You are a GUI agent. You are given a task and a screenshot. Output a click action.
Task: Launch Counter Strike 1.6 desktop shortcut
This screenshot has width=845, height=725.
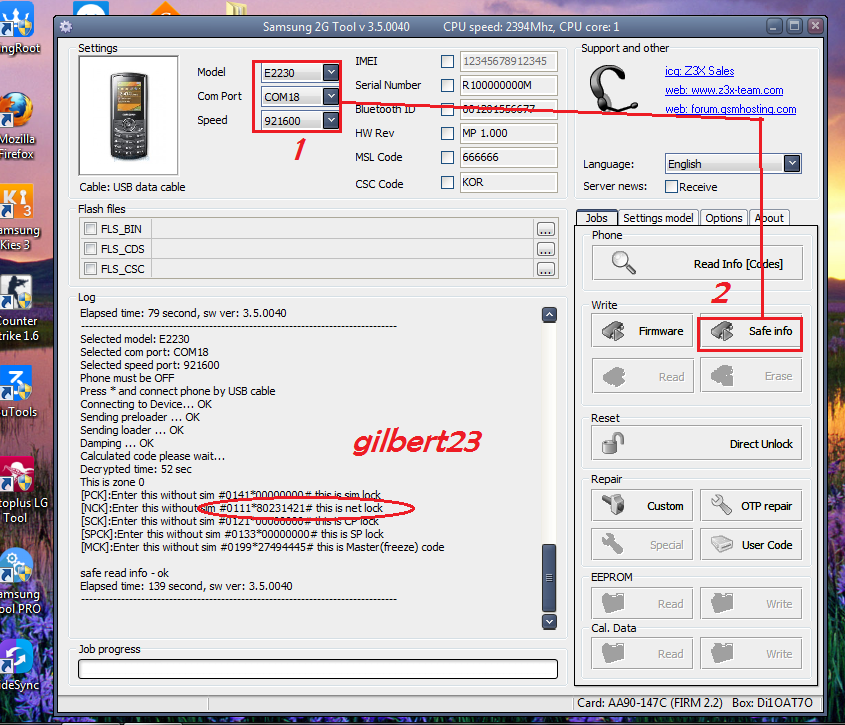17,308
